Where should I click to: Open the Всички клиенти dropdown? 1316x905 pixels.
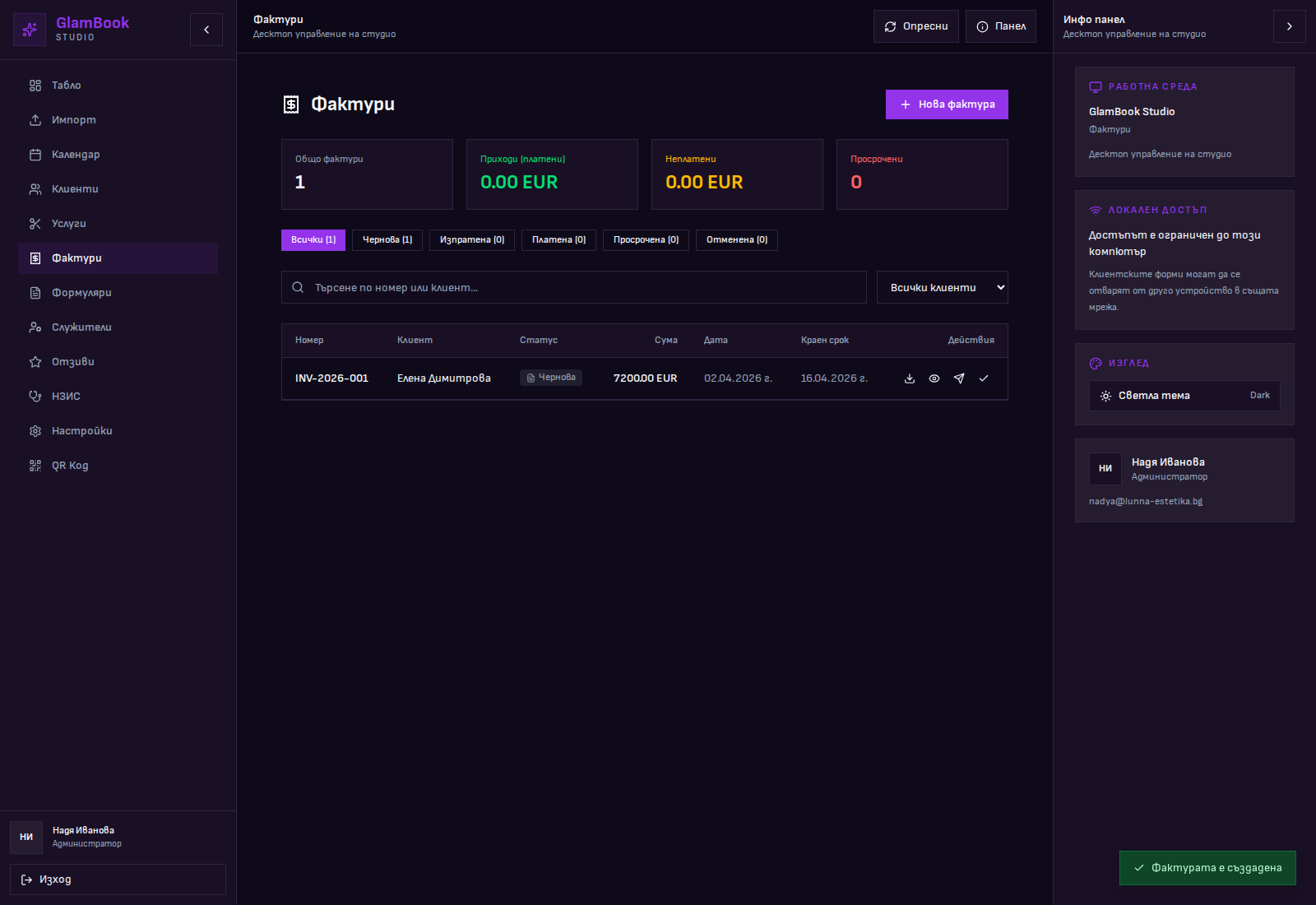tap(942, 287)
